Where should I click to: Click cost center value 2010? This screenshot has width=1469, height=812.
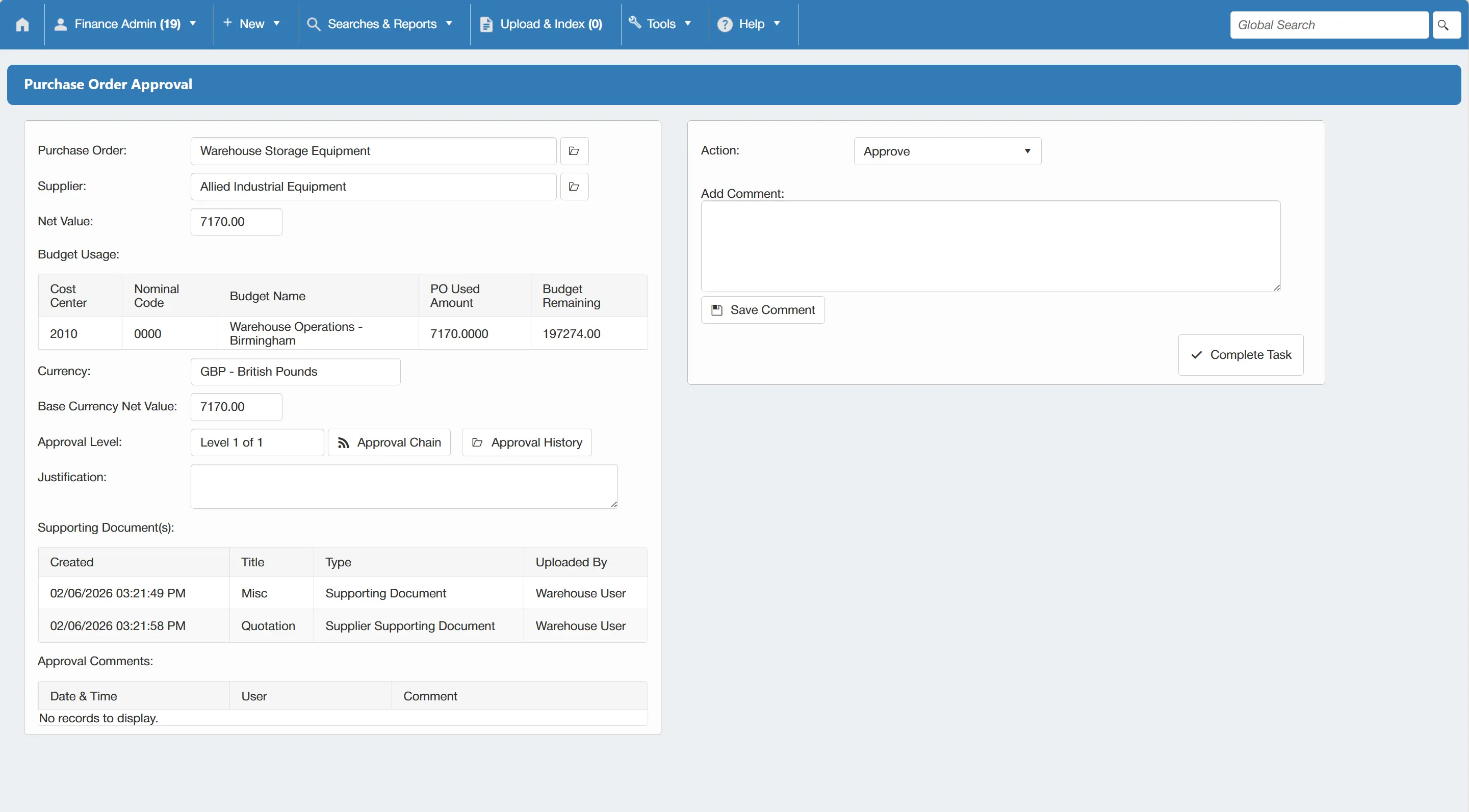pos(63,333)
